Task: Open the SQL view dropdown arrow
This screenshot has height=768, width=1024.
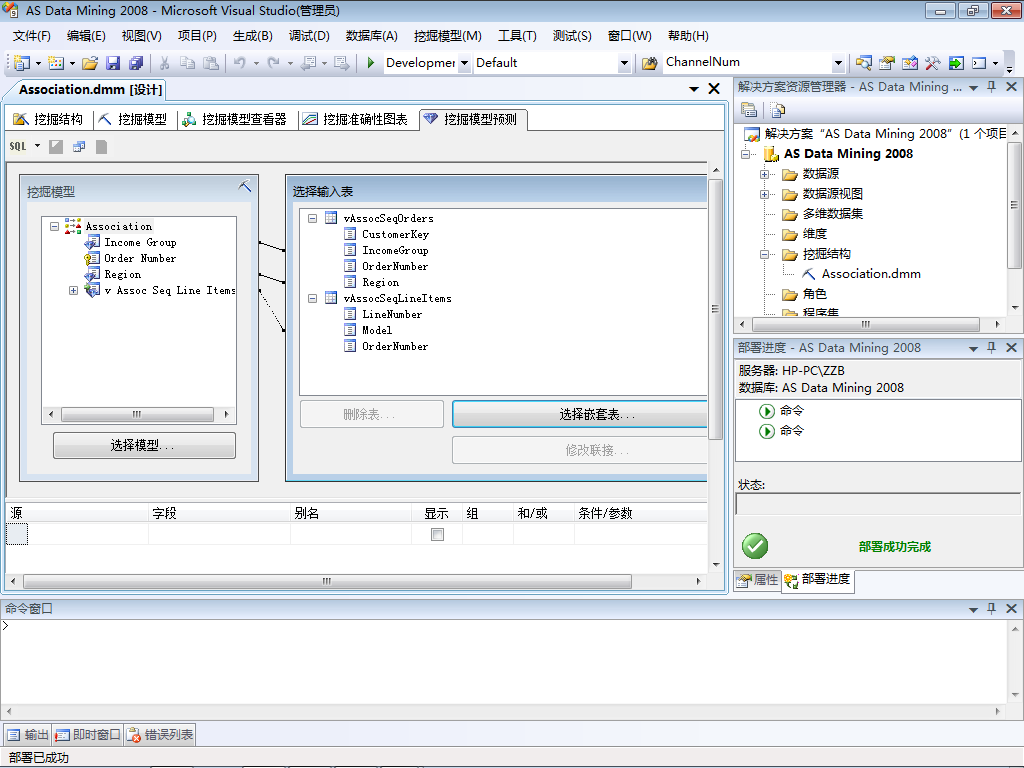Action: click(37, 146)
